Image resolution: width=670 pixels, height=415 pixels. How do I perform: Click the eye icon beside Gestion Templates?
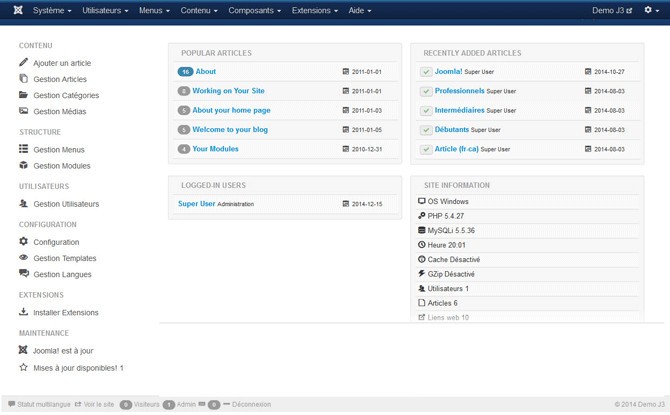click(x=24, y=258)
